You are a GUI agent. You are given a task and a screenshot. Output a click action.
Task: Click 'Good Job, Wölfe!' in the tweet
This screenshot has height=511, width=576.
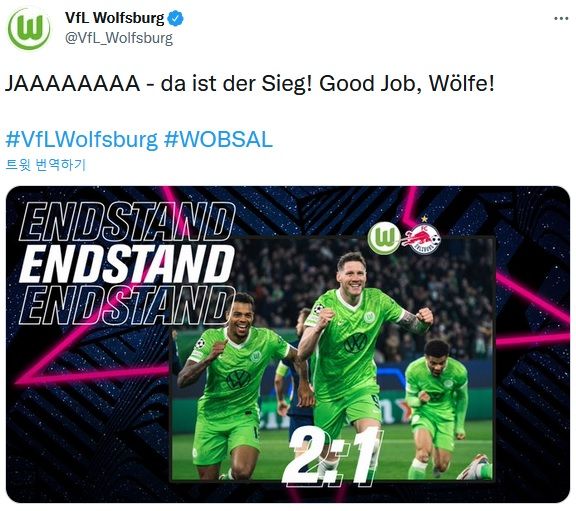[407, 83]
